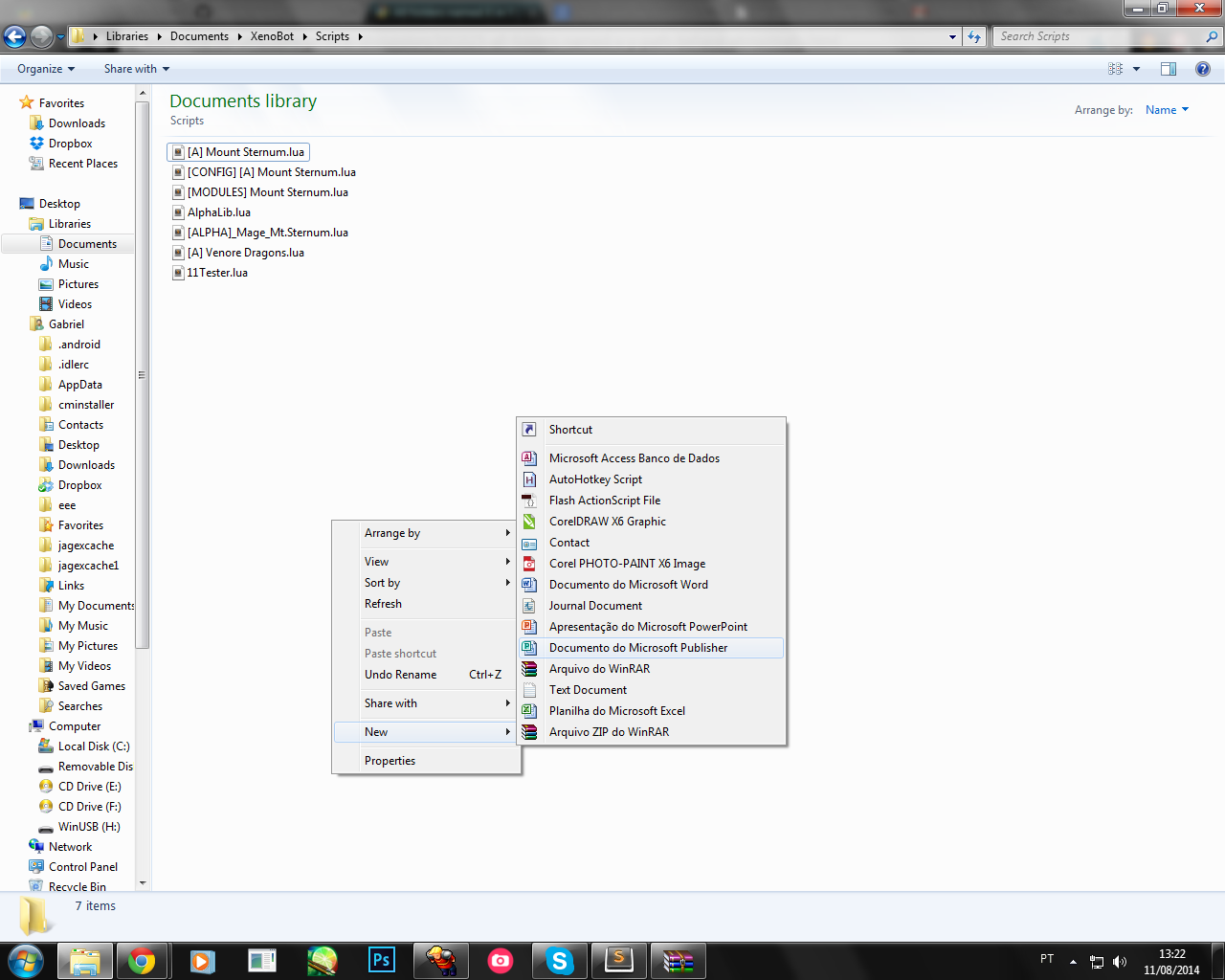Click the Search Scripts input field
The height and width of the screenshot is (980, 1225).
[x=1100, y=36]
